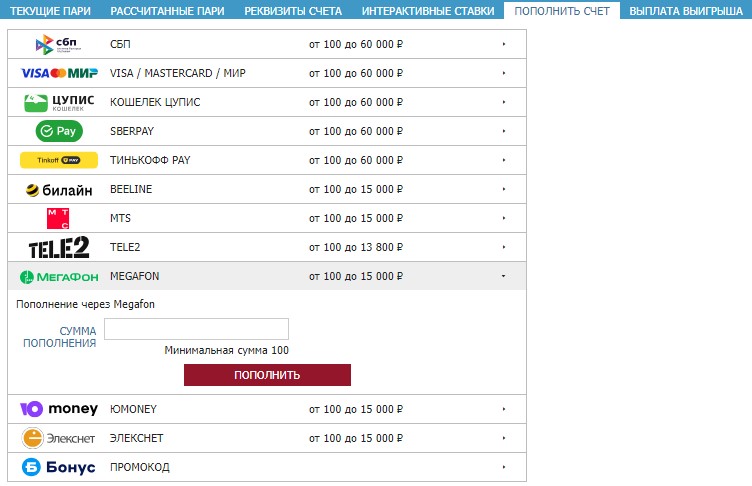Click the BEELINE label
Screen dimensions: 752x486
tap(131, 189)
